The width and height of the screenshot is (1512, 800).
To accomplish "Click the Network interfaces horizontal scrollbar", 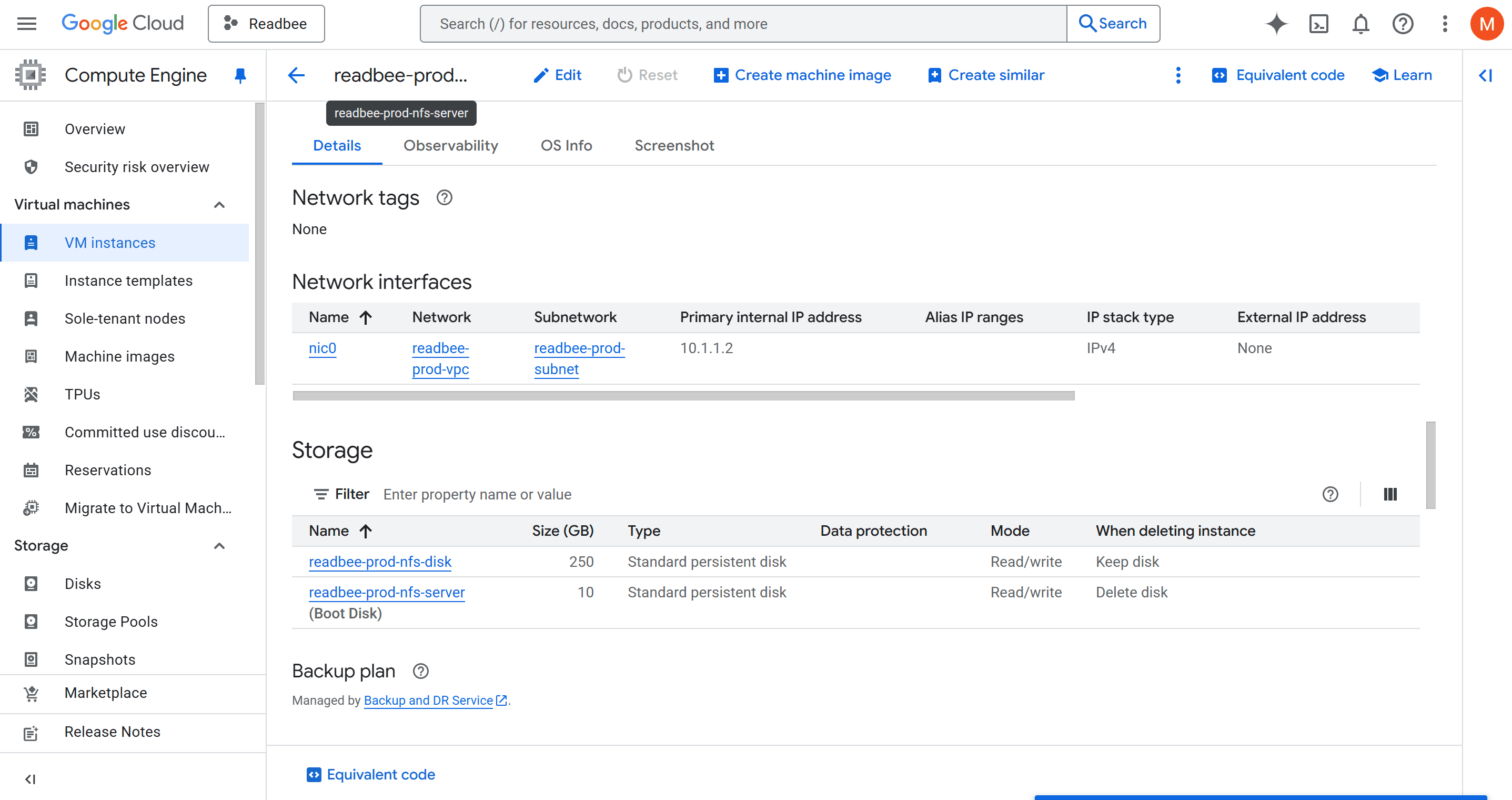I will click(x=683, y=396).
